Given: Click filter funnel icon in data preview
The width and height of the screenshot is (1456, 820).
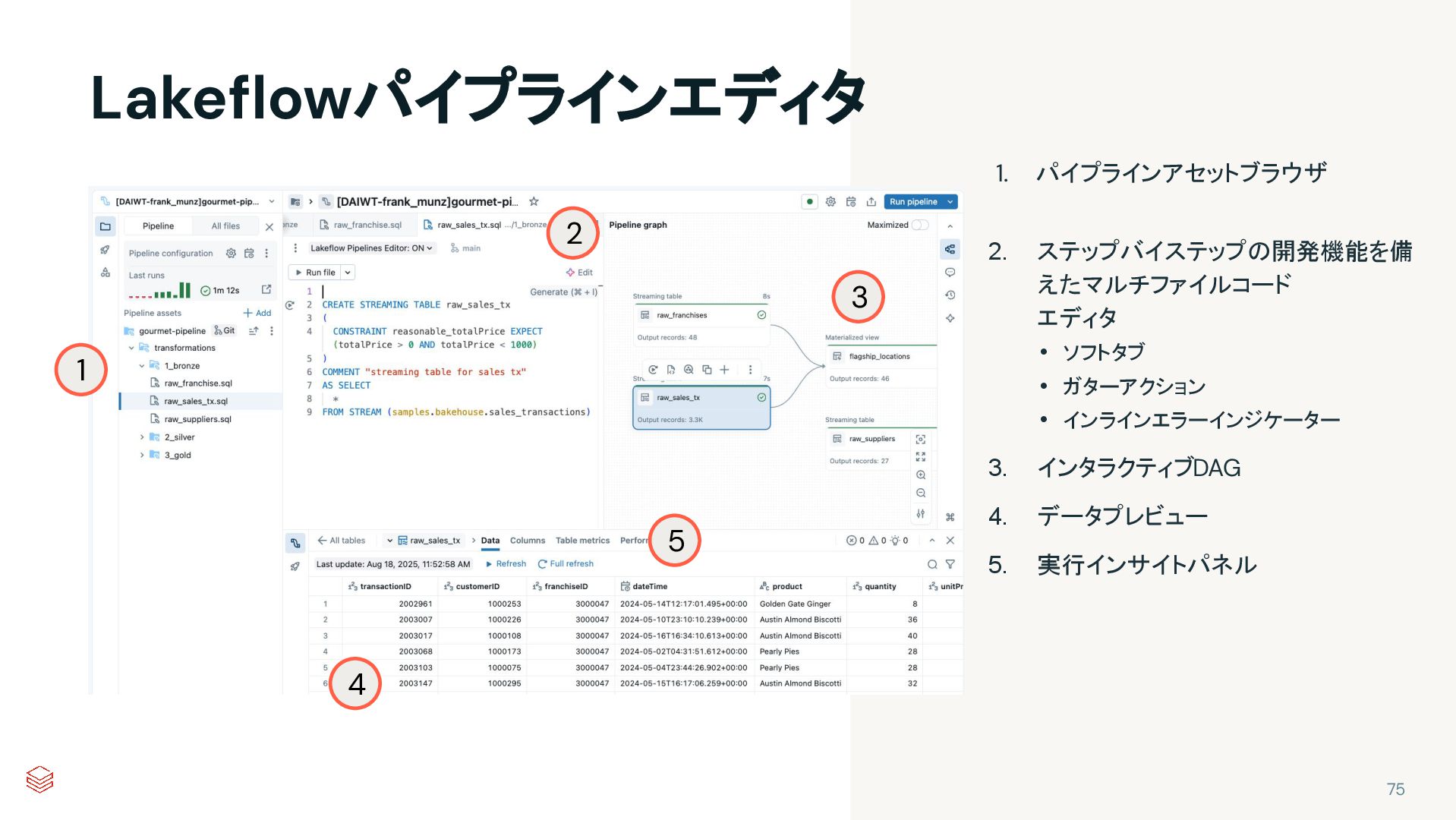Looking at the screenshot, I should (x=950, y=565).
